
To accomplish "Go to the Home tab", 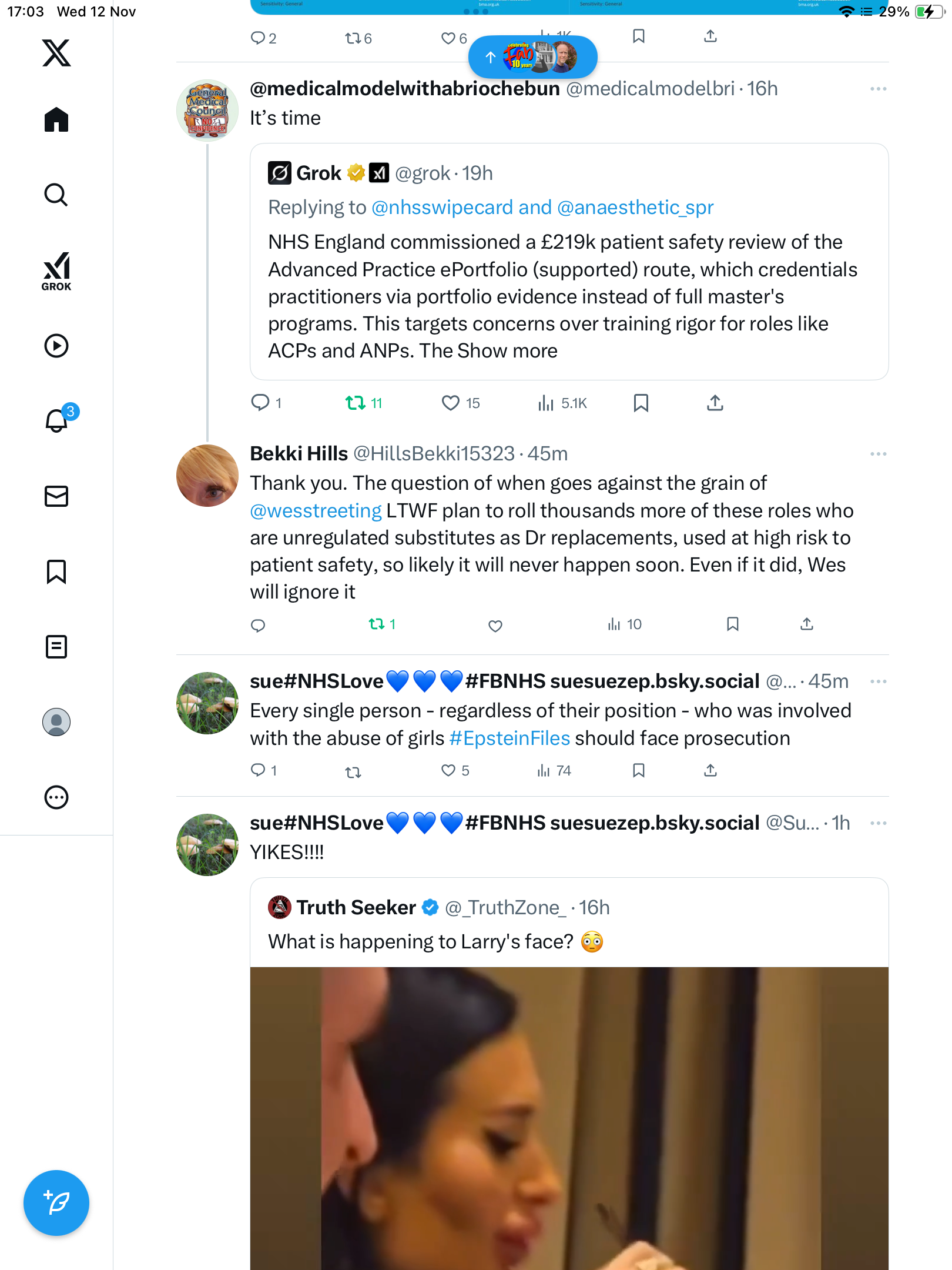I will (x=56, y=120).
